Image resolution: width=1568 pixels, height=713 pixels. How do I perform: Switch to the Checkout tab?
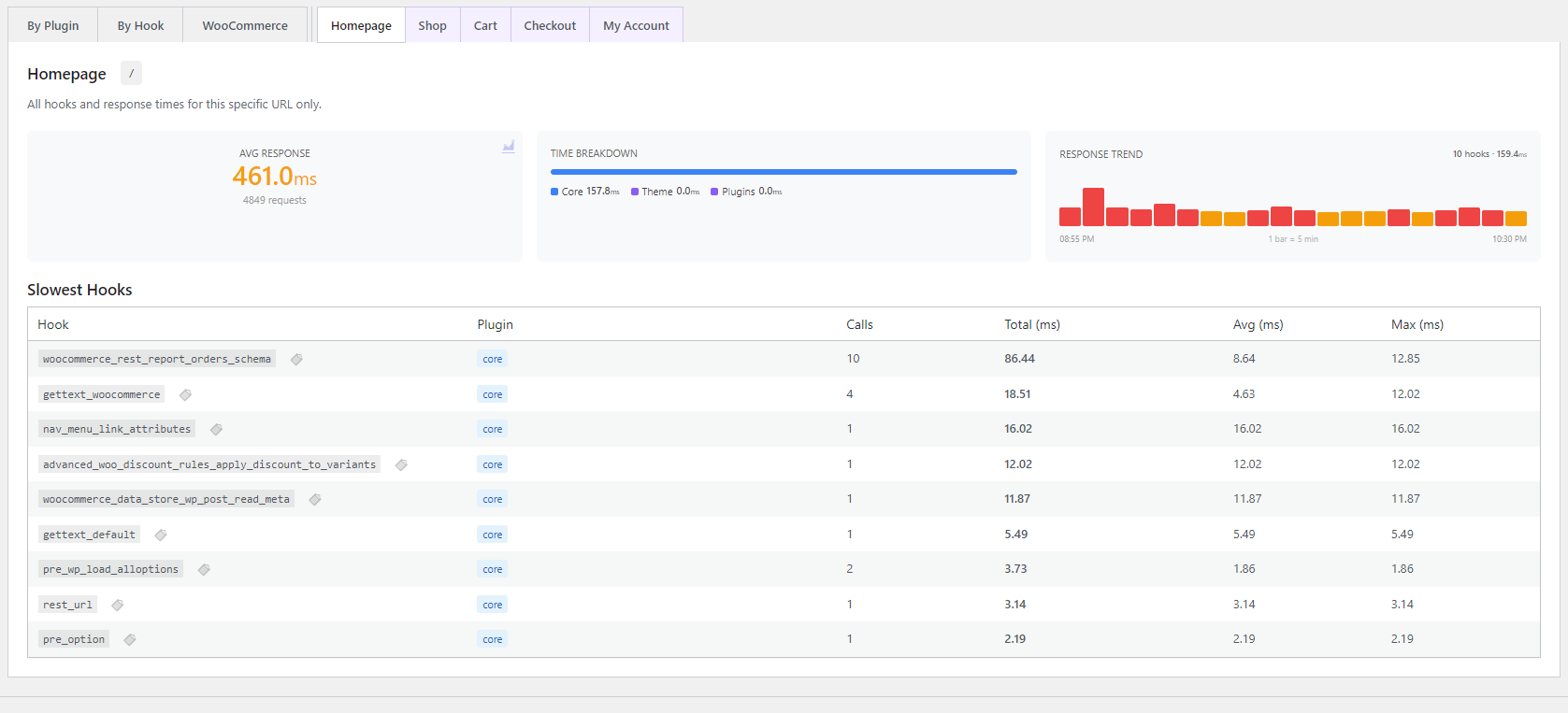[550, 25]
